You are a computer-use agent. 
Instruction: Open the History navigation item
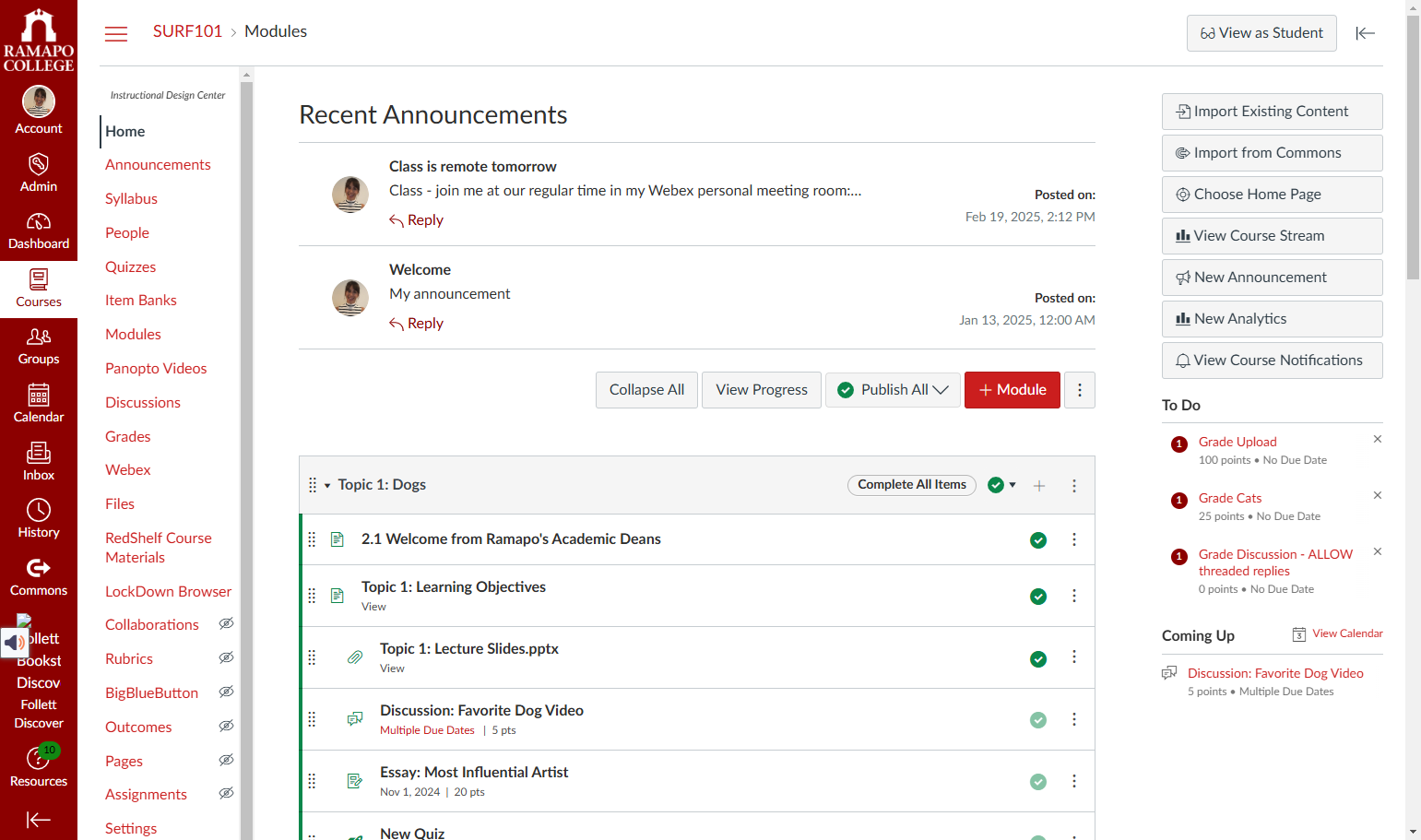point(39,520)
